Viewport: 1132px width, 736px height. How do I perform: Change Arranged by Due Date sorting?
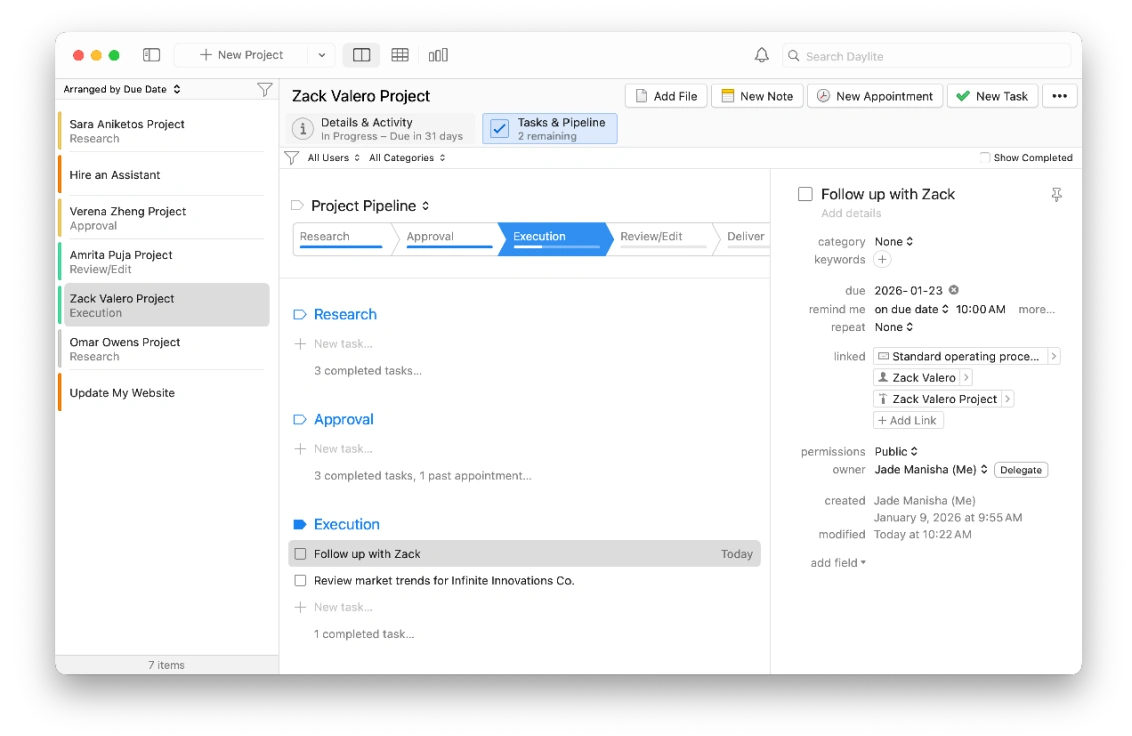[x=122, y=90]
